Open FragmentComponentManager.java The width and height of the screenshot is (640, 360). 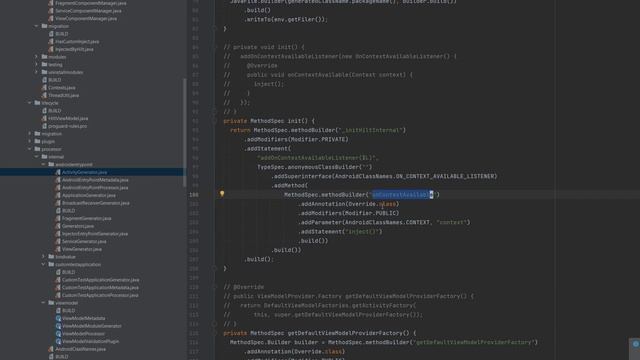point(91,3)
